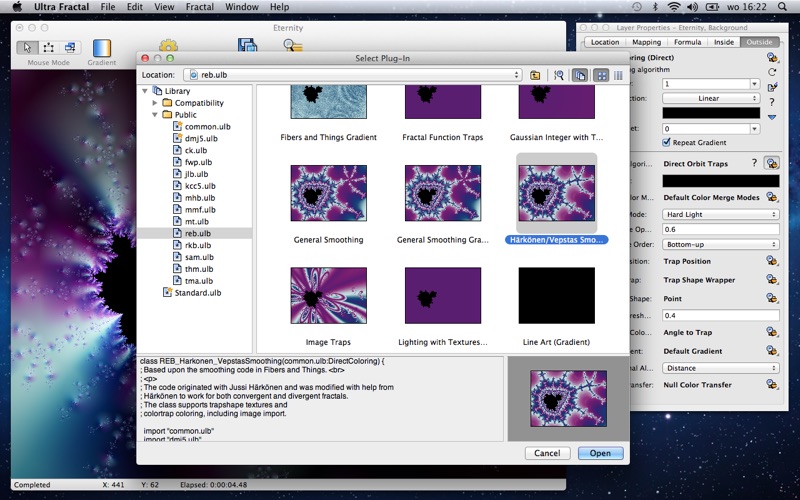Switch to thumbnail grid view
The image size is (800, 500).
(x=602, y=75)
